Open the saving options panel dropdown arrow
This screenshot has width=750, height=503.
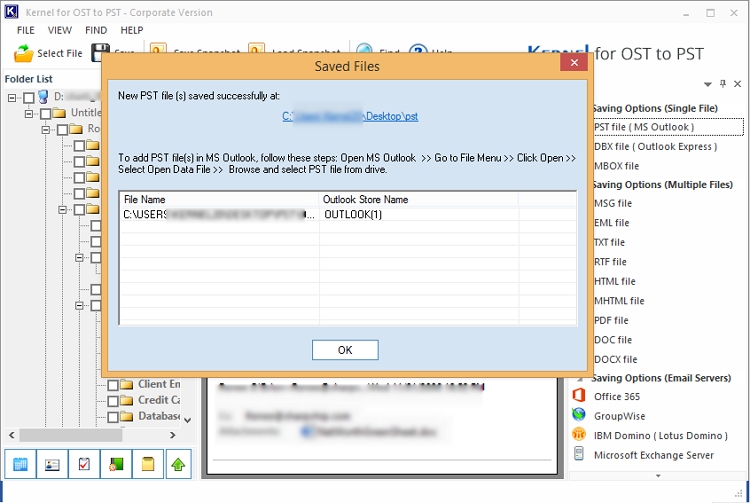click(x=708, y=84)
